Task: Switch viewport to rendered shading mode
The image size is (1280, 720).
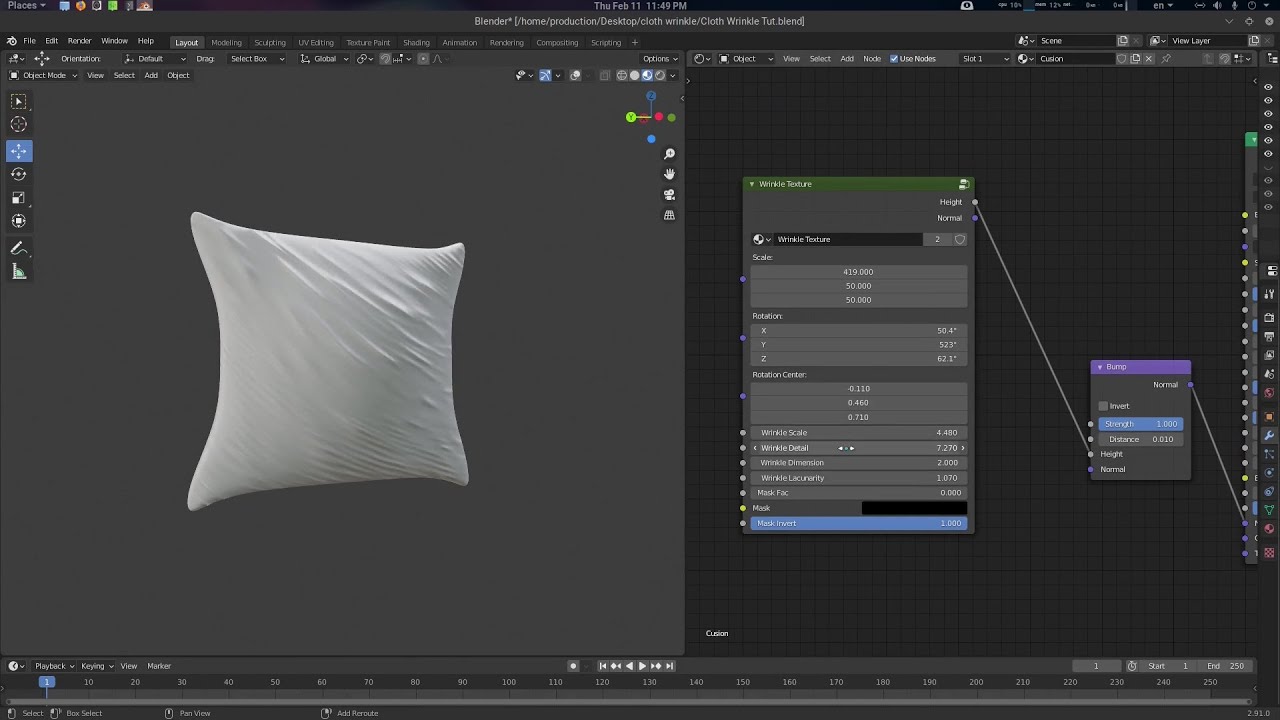Action: pos(660,75)
